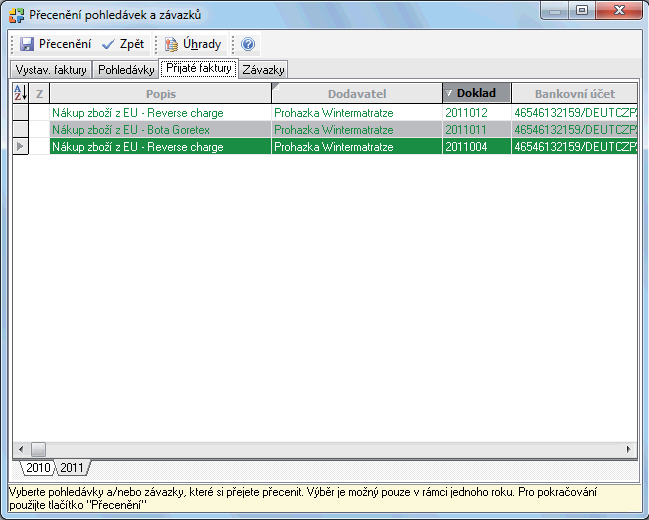Click the horizontal scrollbar right arrow
The image size is (649, 520).
coord(629,449)
